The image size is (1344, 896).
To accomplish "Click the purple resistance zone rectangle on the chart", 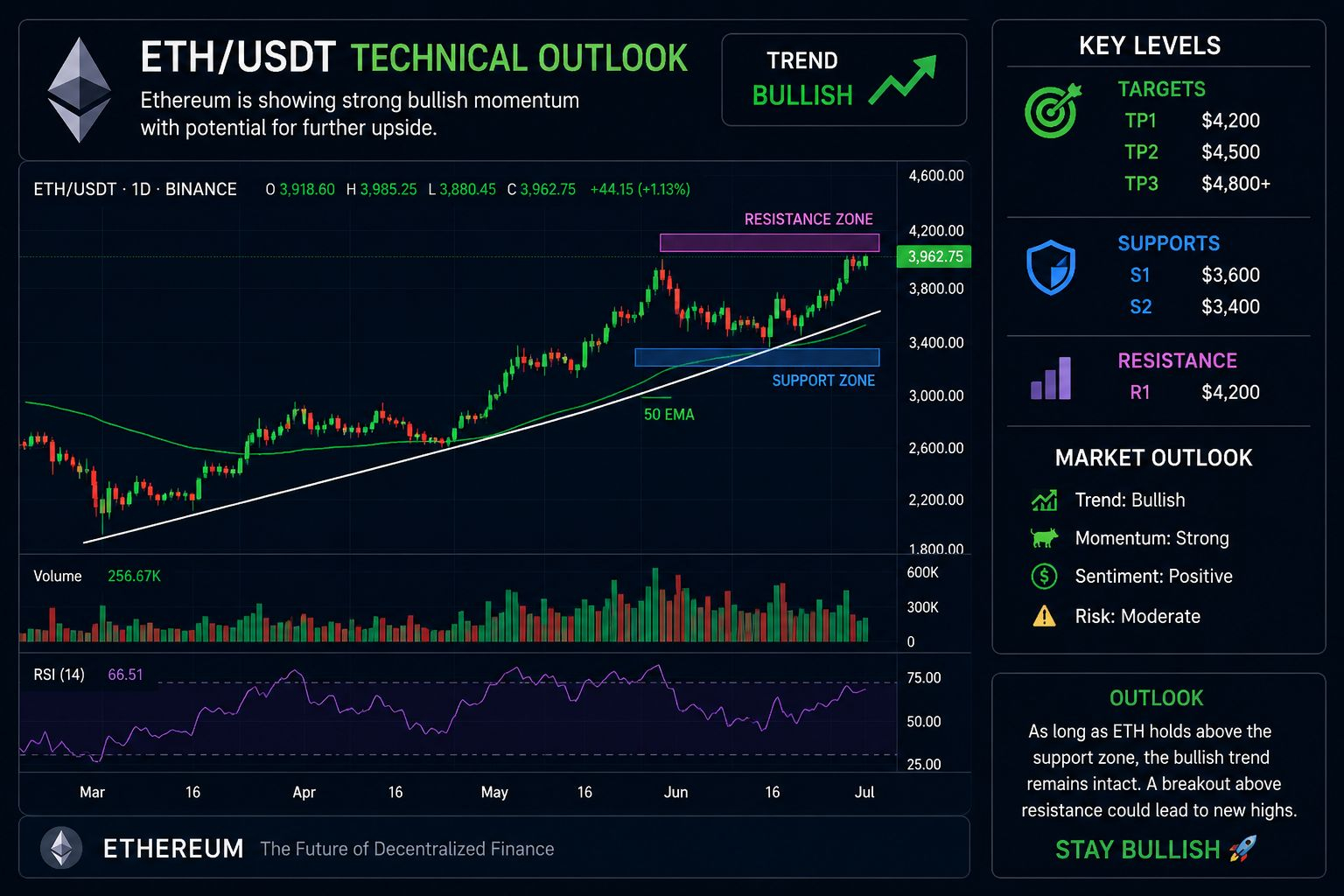I will [769, 242].
